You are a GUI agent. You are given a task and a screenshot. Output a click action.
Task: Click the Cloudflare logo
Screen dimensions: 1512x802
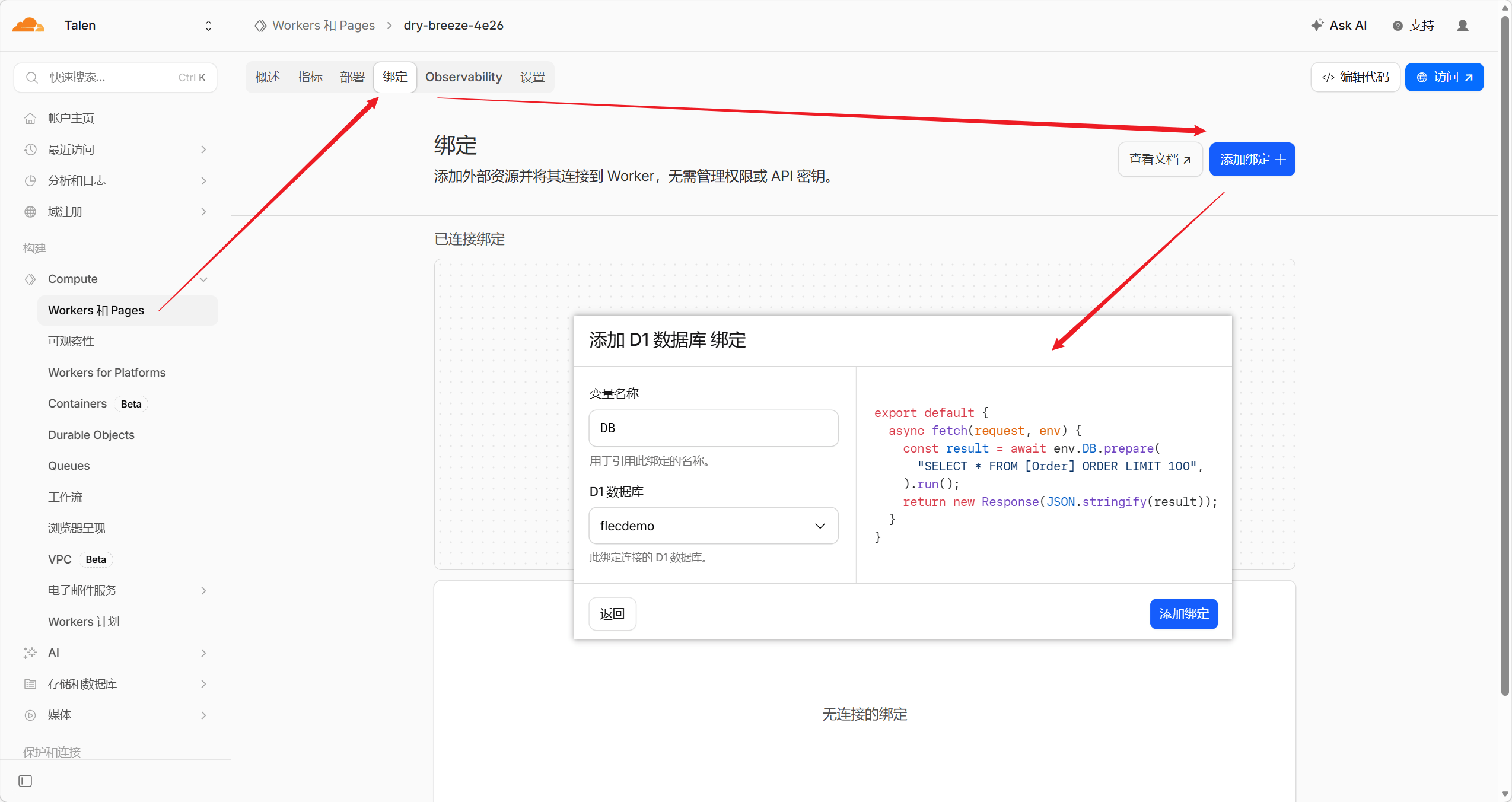[x=27, y=24]
